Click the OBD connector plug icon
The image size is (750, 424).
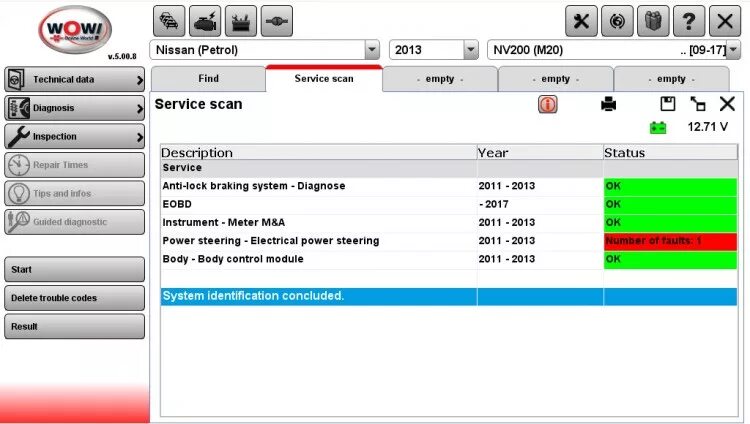pos(276,21)
